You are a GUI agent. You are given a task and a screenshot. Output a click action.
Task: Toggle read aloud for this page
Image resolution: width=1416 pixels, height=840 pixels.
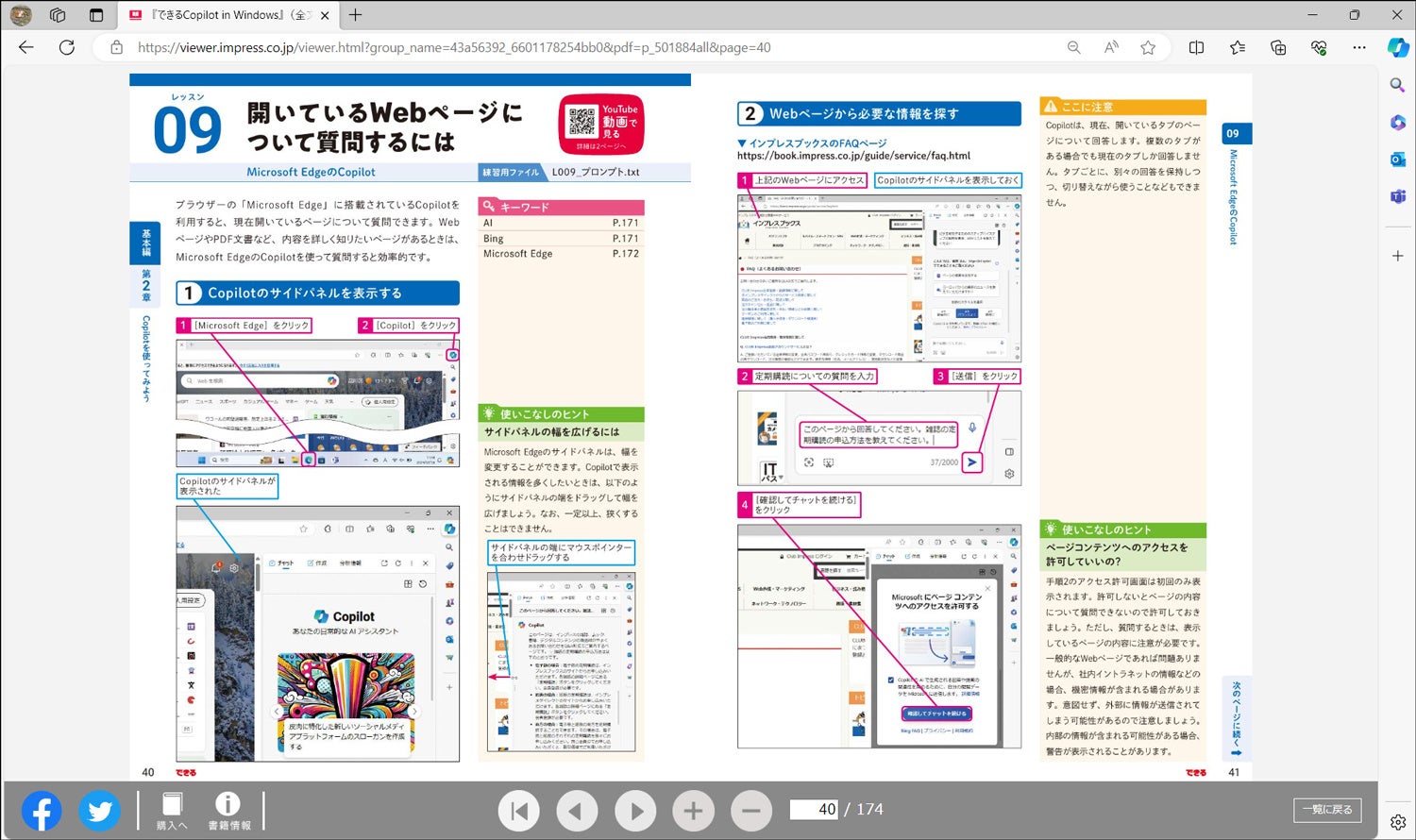point(1111,47)
